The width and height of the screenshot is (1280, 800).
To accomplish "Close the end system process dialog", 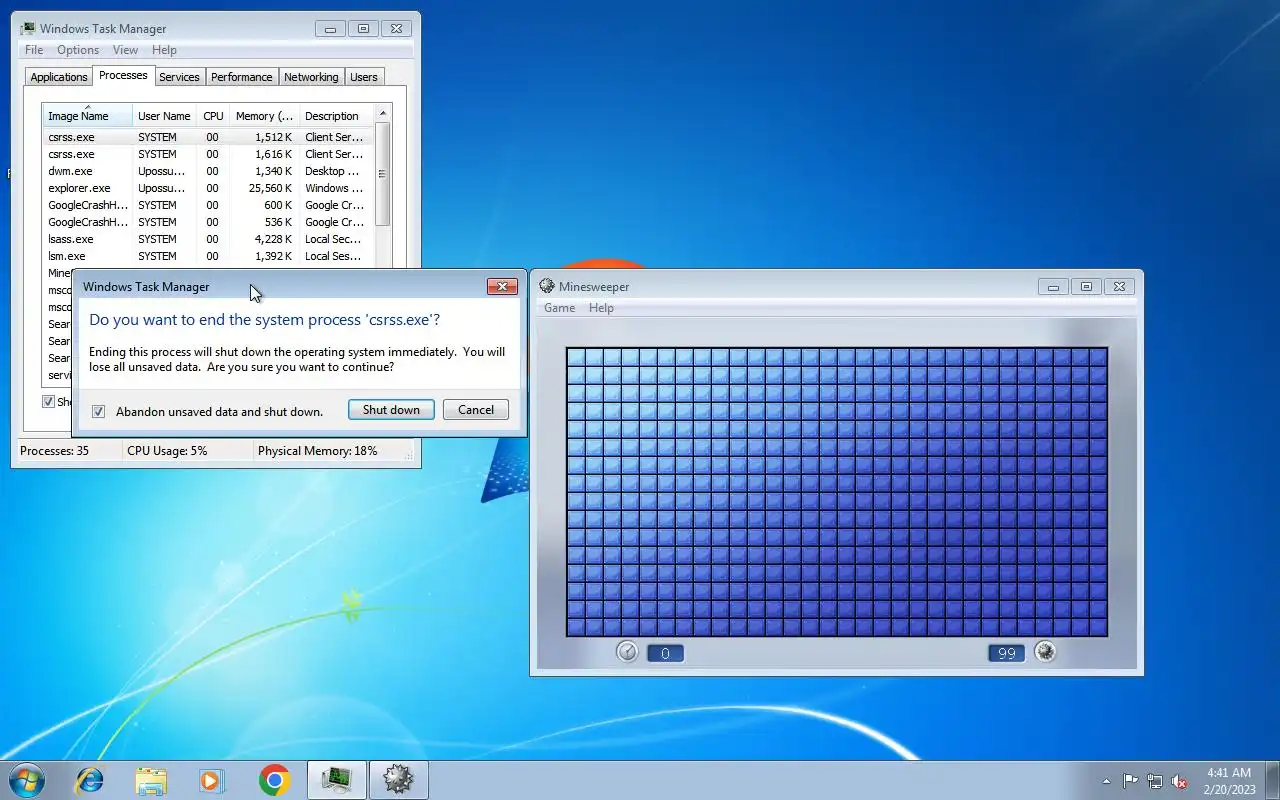I will point(502,286).
